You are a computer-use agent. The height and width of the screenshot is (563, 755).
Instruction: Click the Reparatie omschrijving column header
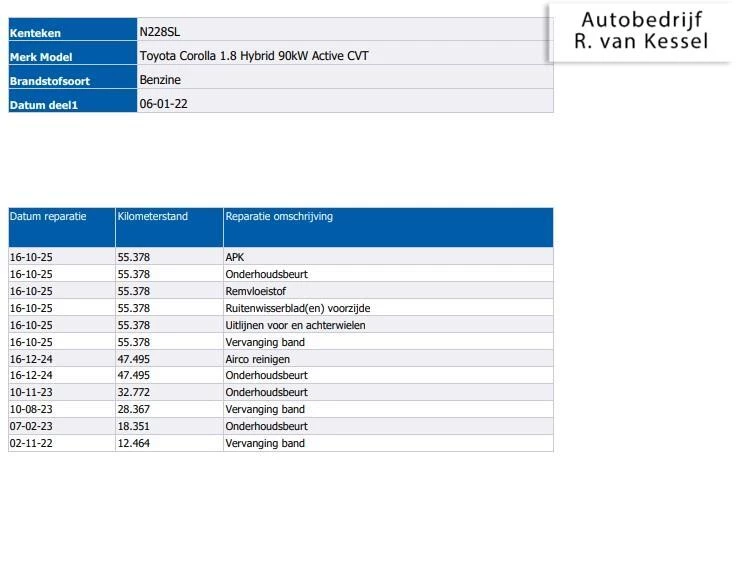(279, 216)
